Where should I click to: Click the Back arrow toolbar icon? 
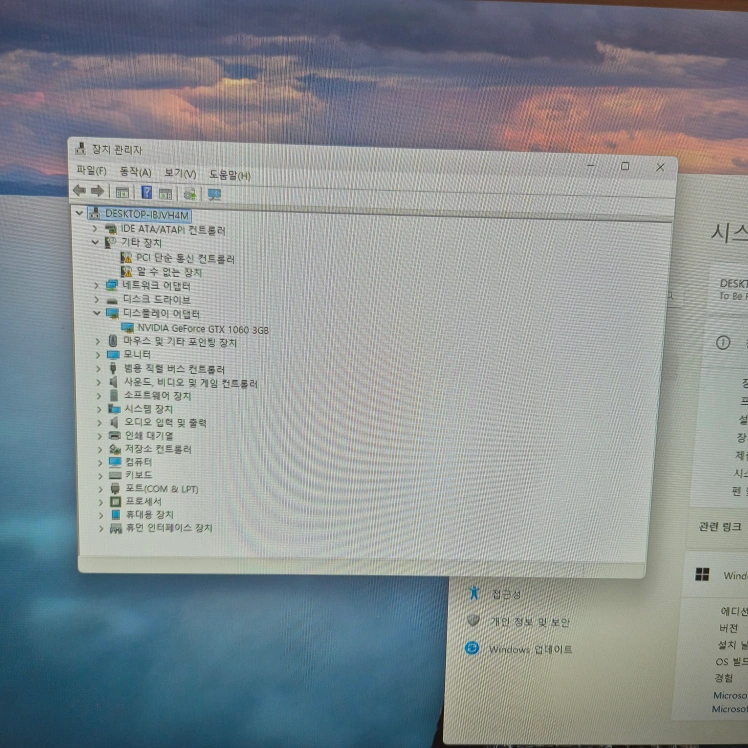(79, 191)
